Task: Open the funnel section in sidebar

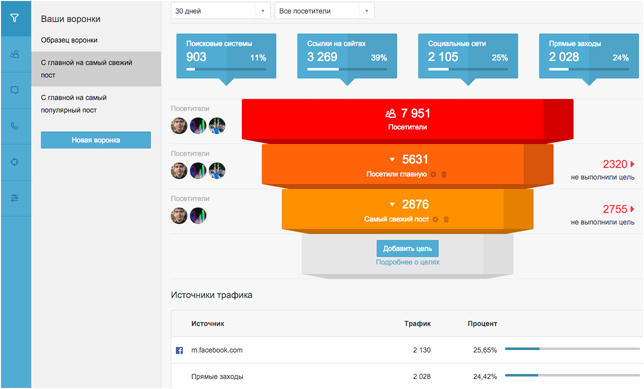Action: (x=15, y=18)
